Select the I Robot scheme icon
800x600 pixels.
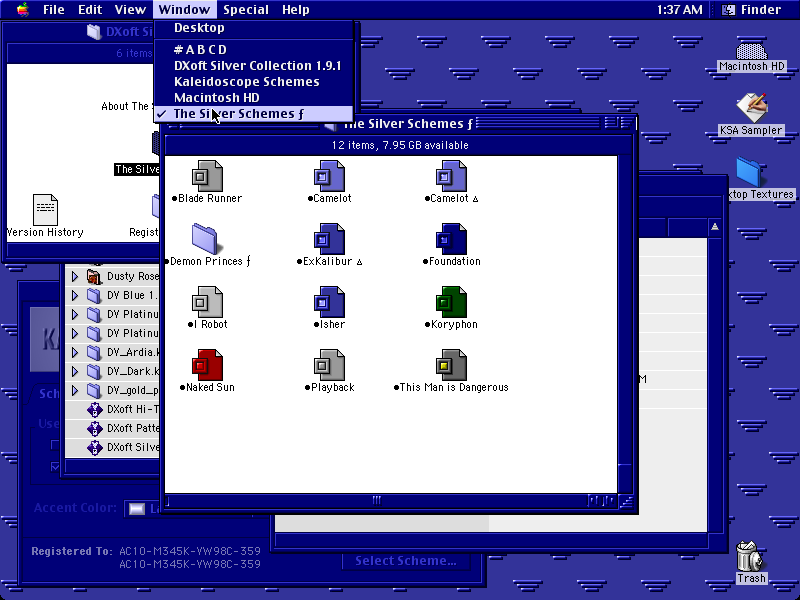click(207, 302)
